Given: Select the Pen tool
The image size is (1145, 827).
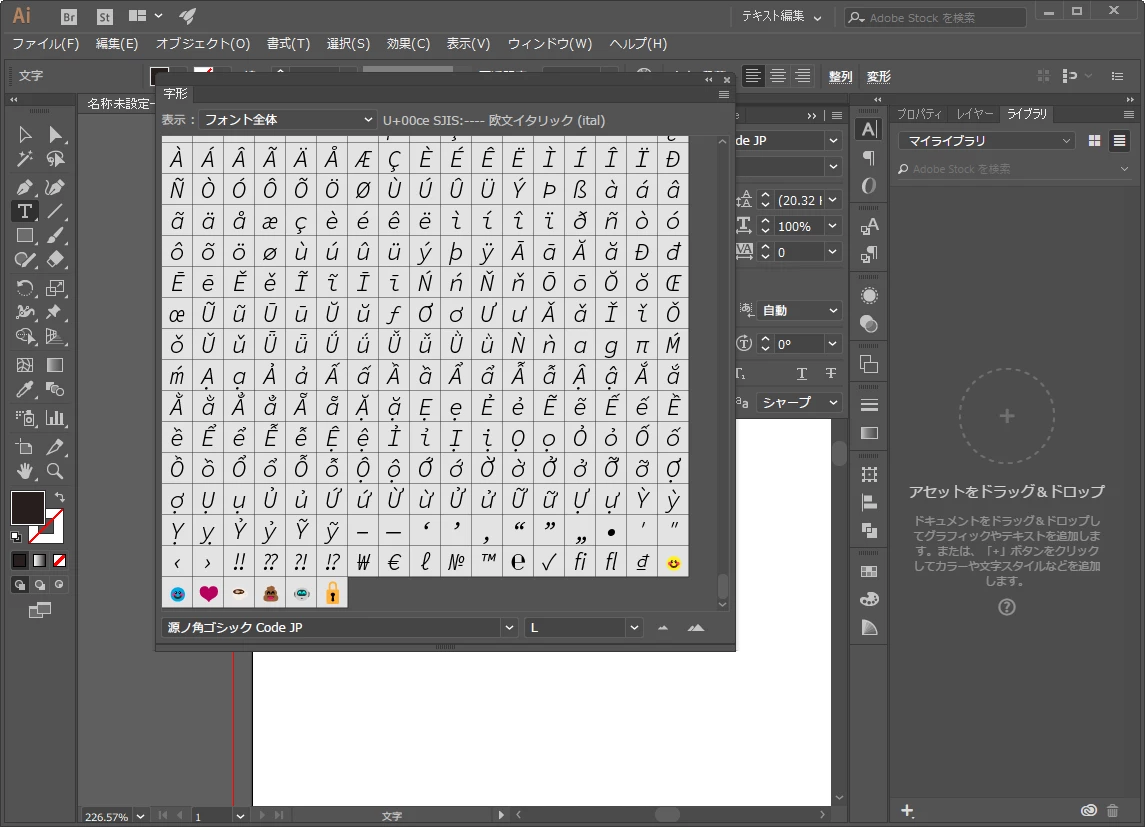Looking at the screenshot, I should point(24,187).
